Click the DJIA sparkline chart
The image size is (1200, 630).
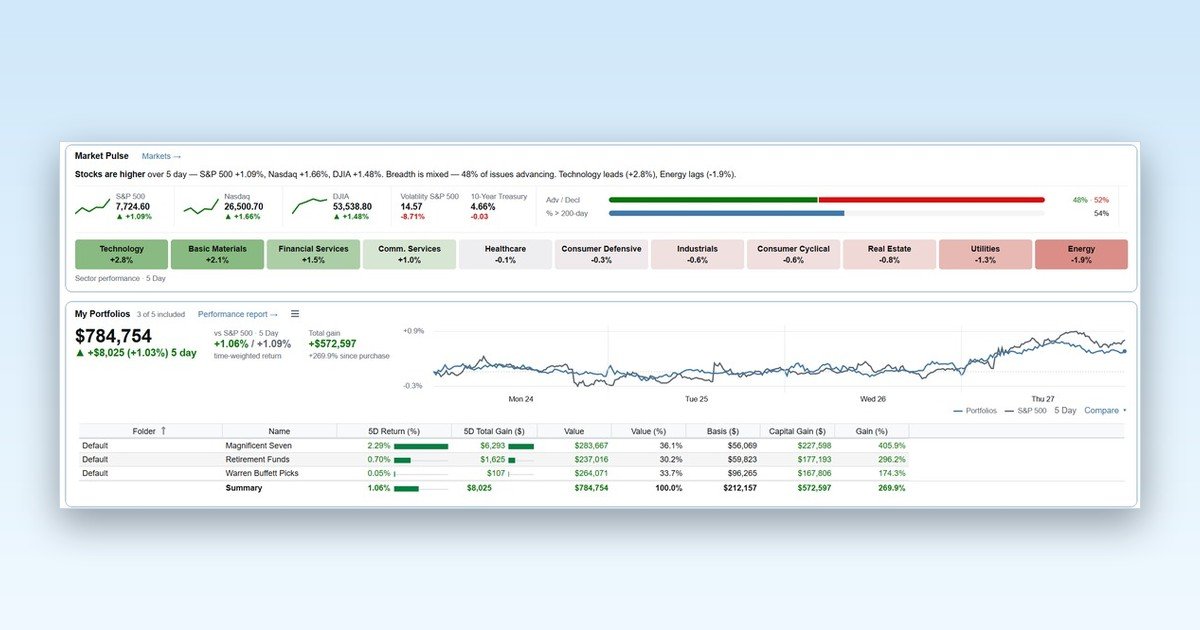click(x=310, y=206)
